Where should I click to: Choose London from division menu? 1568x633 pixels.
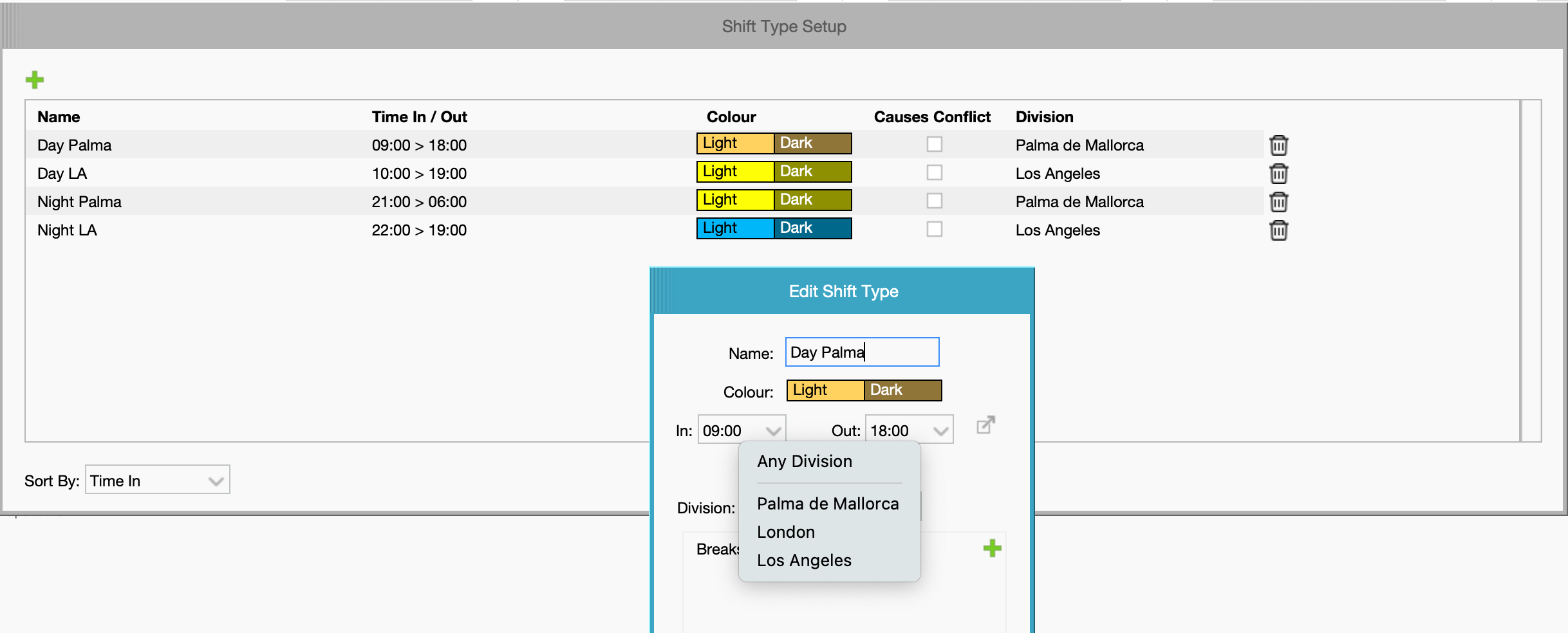coord(829,532)
